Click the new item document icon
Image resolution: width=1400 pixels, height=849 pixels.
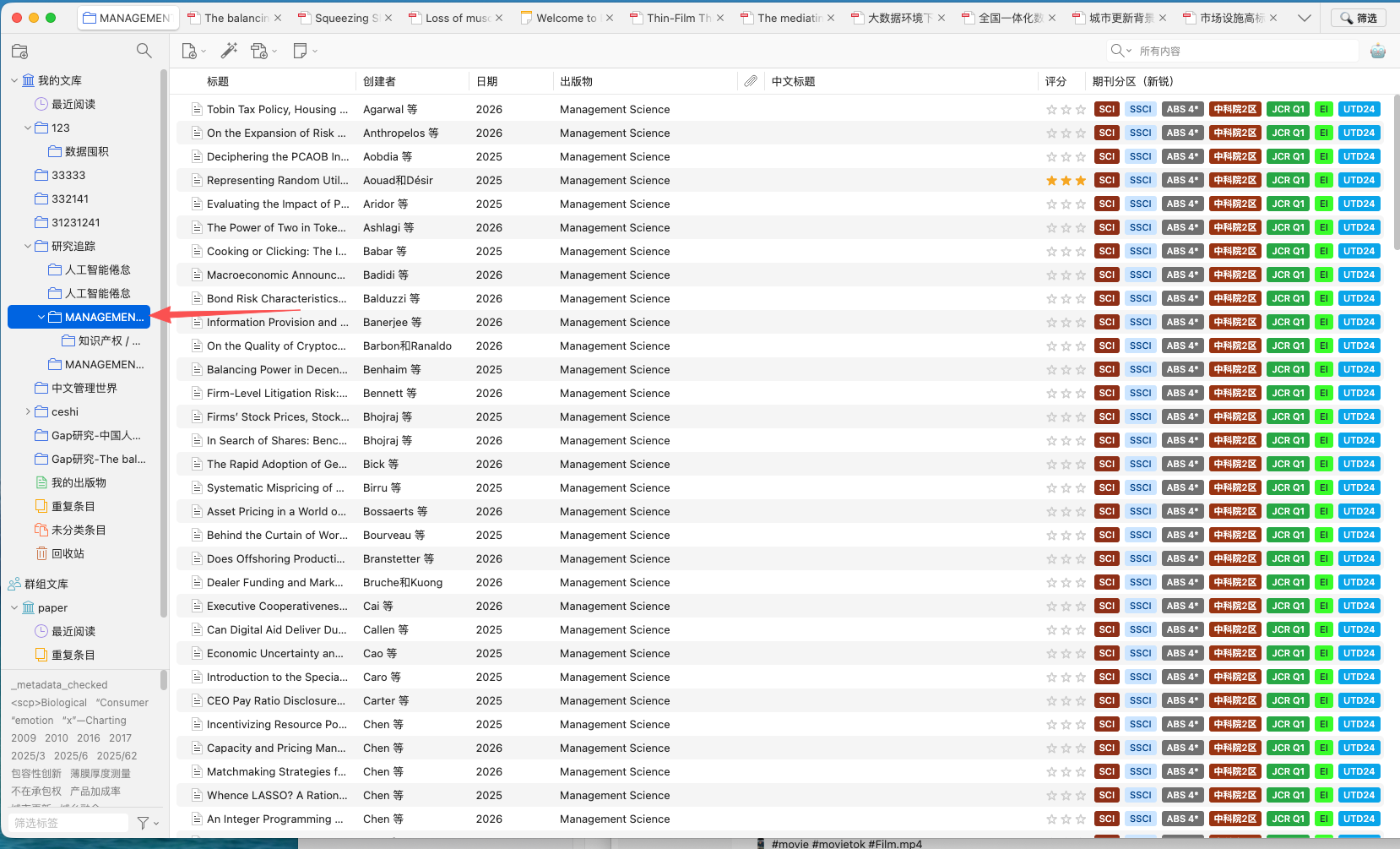point(189,52)
